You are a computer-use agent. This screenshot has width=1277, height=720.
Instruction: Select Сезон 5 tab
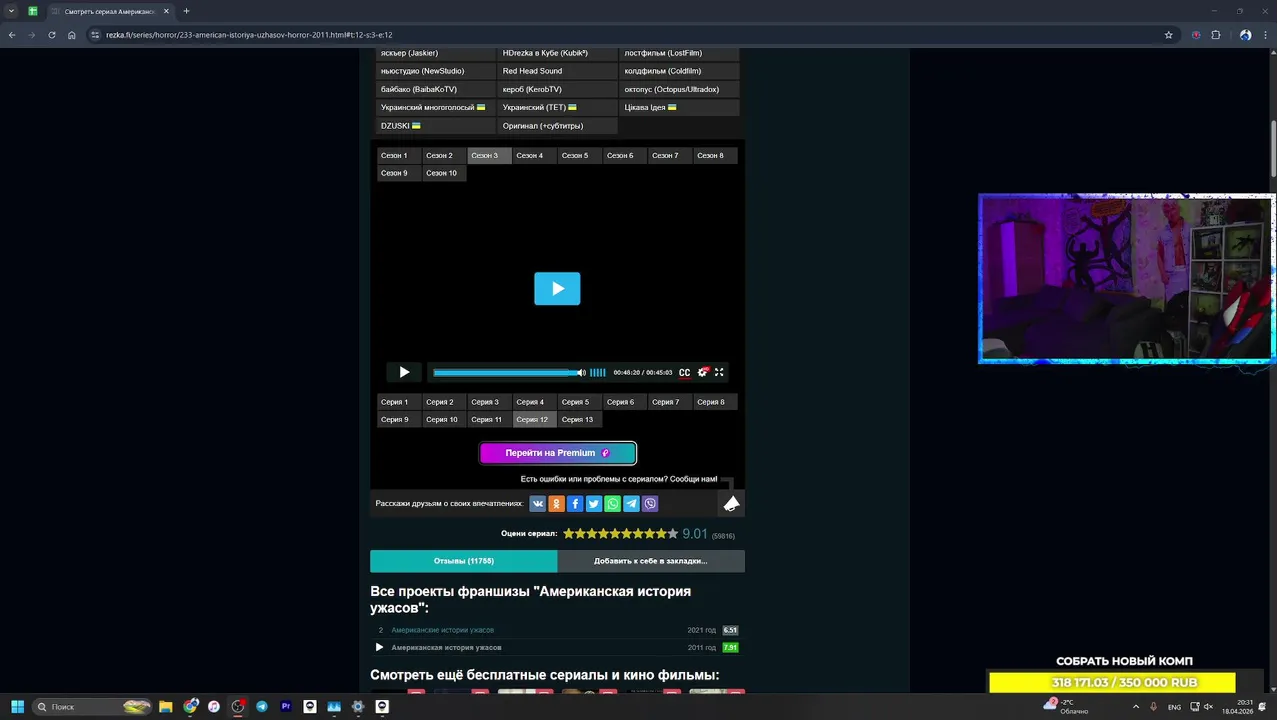tap(579, 155)
